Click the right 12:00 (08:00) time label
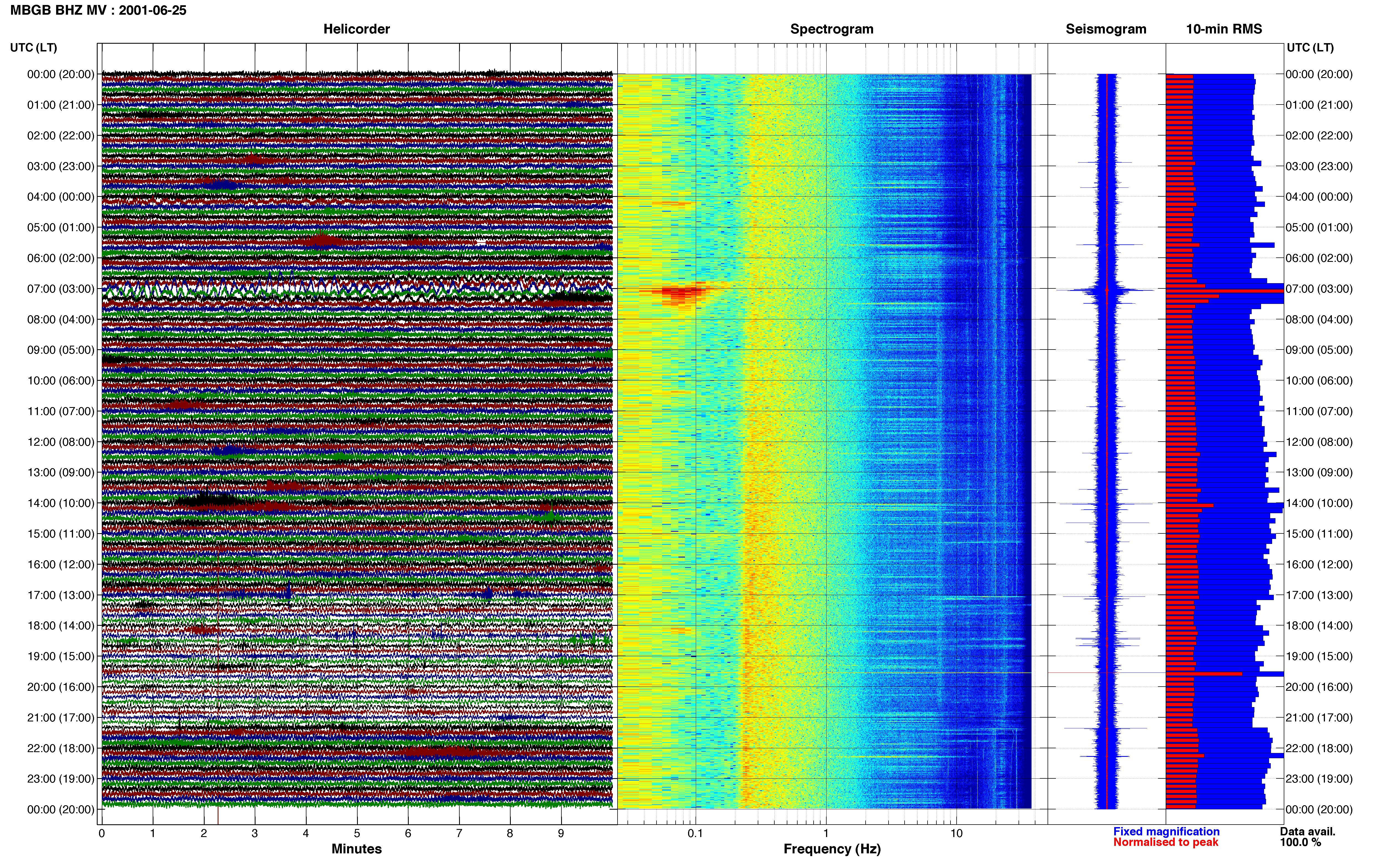The height and width of the screenshot is (868, 1388). click(1319, 442)
